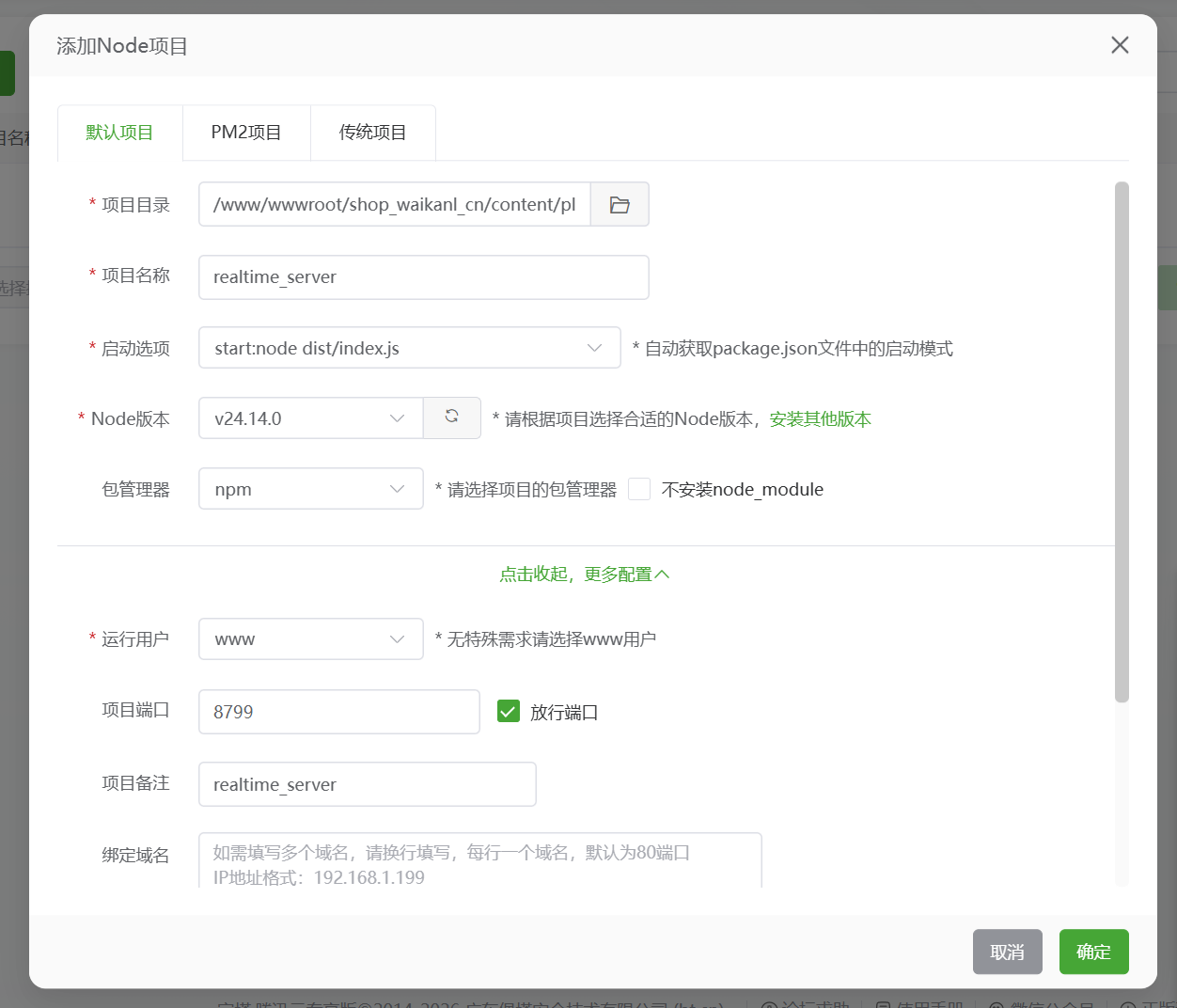This screenshot has width=1177, height=1008.
Task: Click the project port field showing 8799
Action: (338, 712)
